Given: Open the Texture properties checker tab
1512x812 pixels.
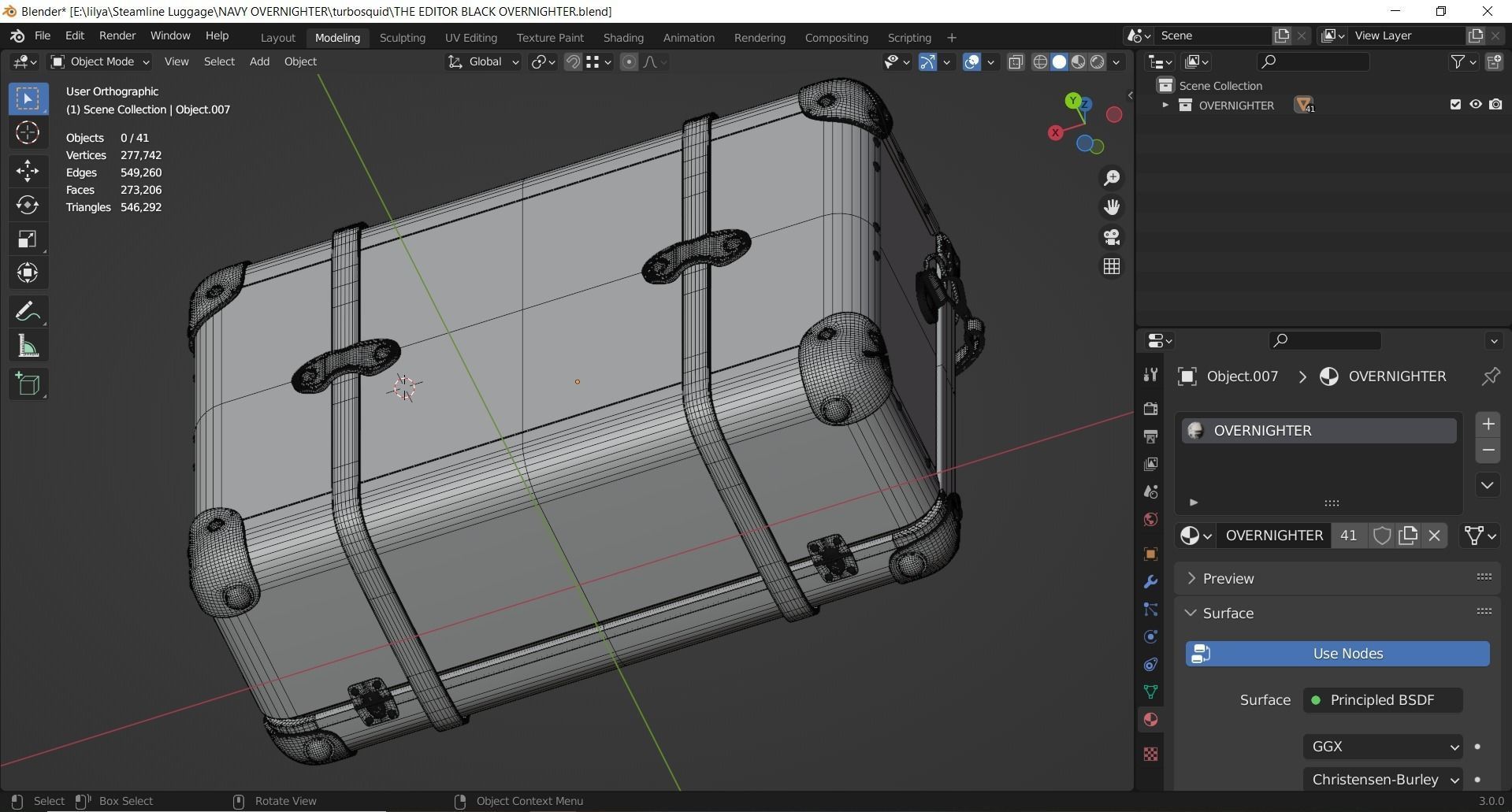Looking at the screenshot, I should click(1150, 754).
